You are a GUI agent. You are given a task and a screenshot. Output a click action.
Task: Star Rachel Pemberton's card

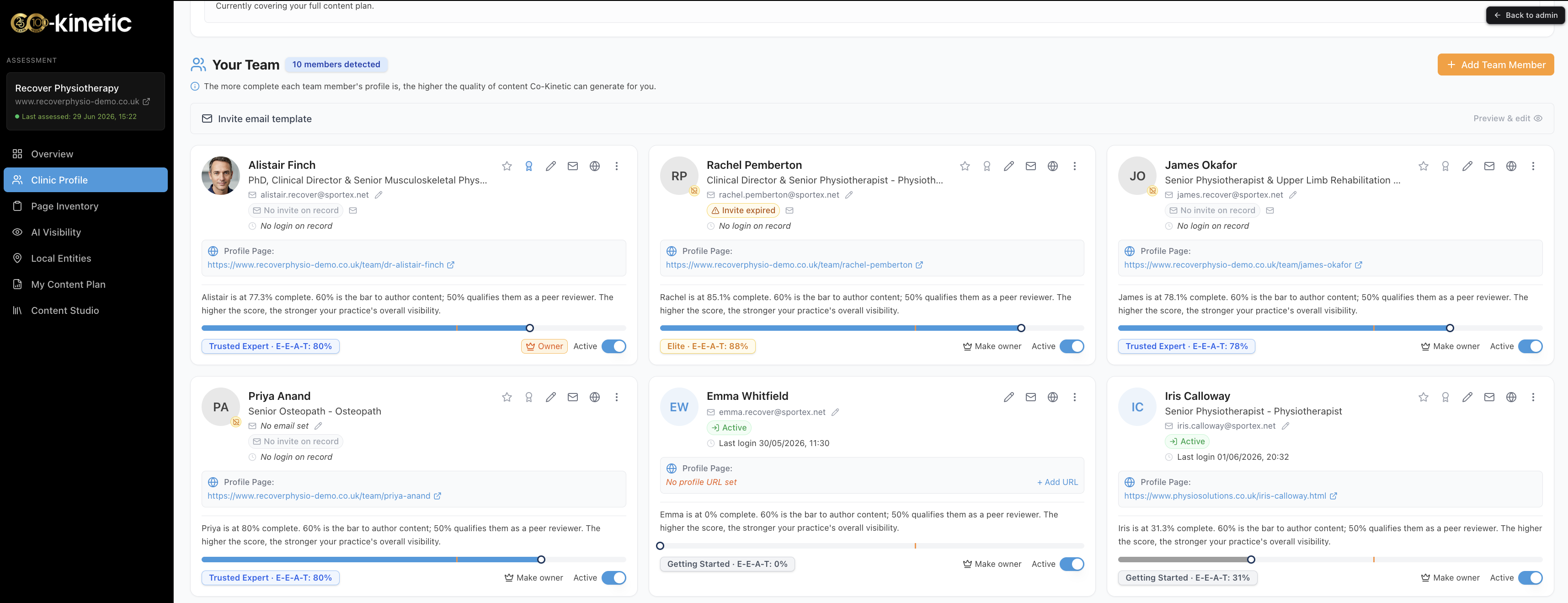click(965, 166)
